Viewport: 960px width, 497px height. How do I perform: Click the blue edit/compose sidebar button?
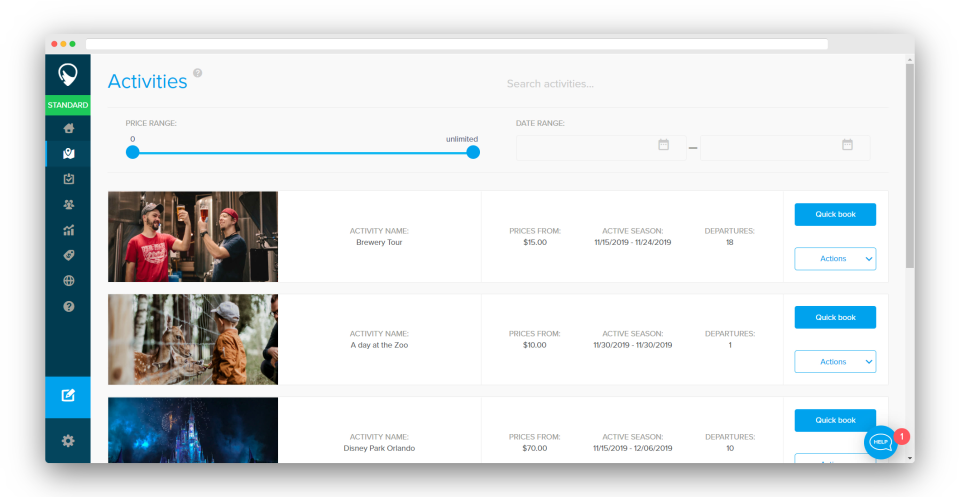click(68, 397)
